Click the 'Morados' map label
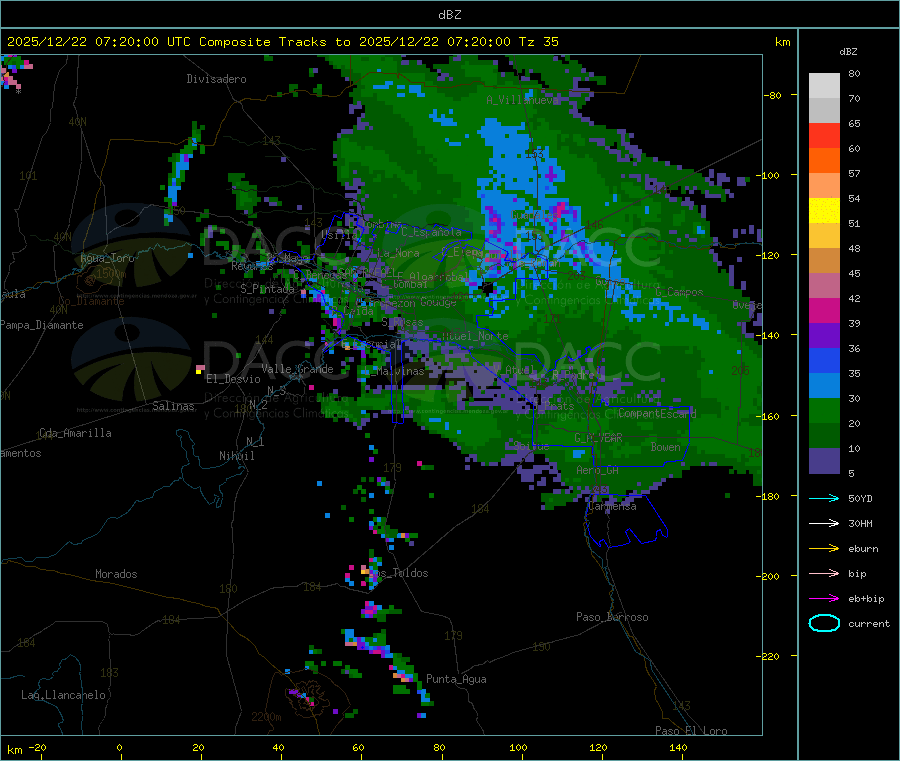900x761 pixels. point(116,574)
